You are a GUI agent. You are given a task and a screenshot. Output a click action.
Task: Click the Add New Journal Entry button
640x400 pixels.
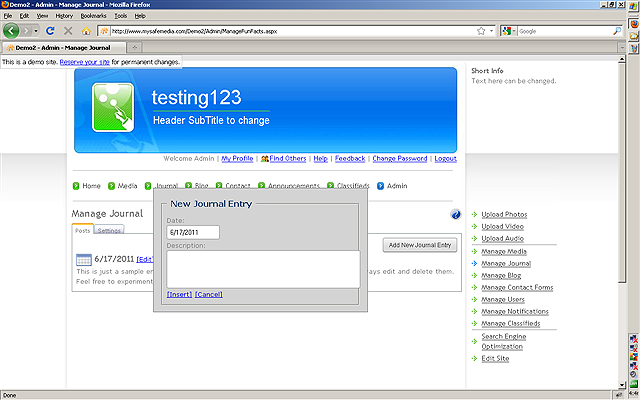pyautogui.click(x=420, y=245)
